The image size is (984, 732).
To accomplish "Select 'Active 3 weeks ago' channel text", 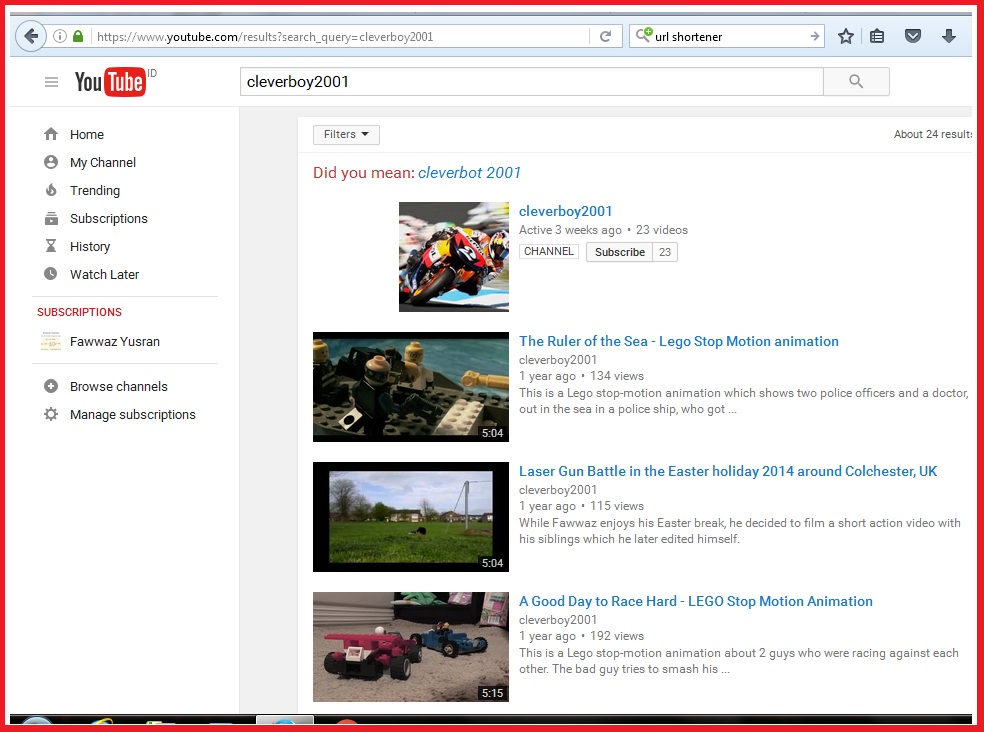I will pyautogui.click(x=570, y=230).
